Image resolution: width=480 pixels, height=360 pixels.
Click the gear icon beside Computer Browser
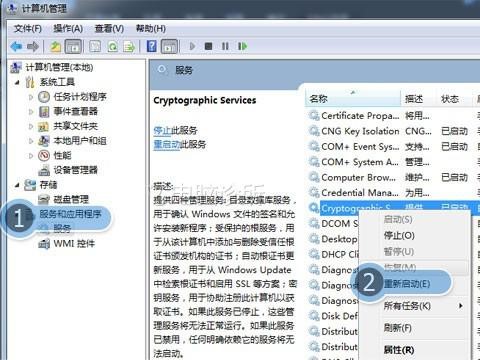pos(314,177)
